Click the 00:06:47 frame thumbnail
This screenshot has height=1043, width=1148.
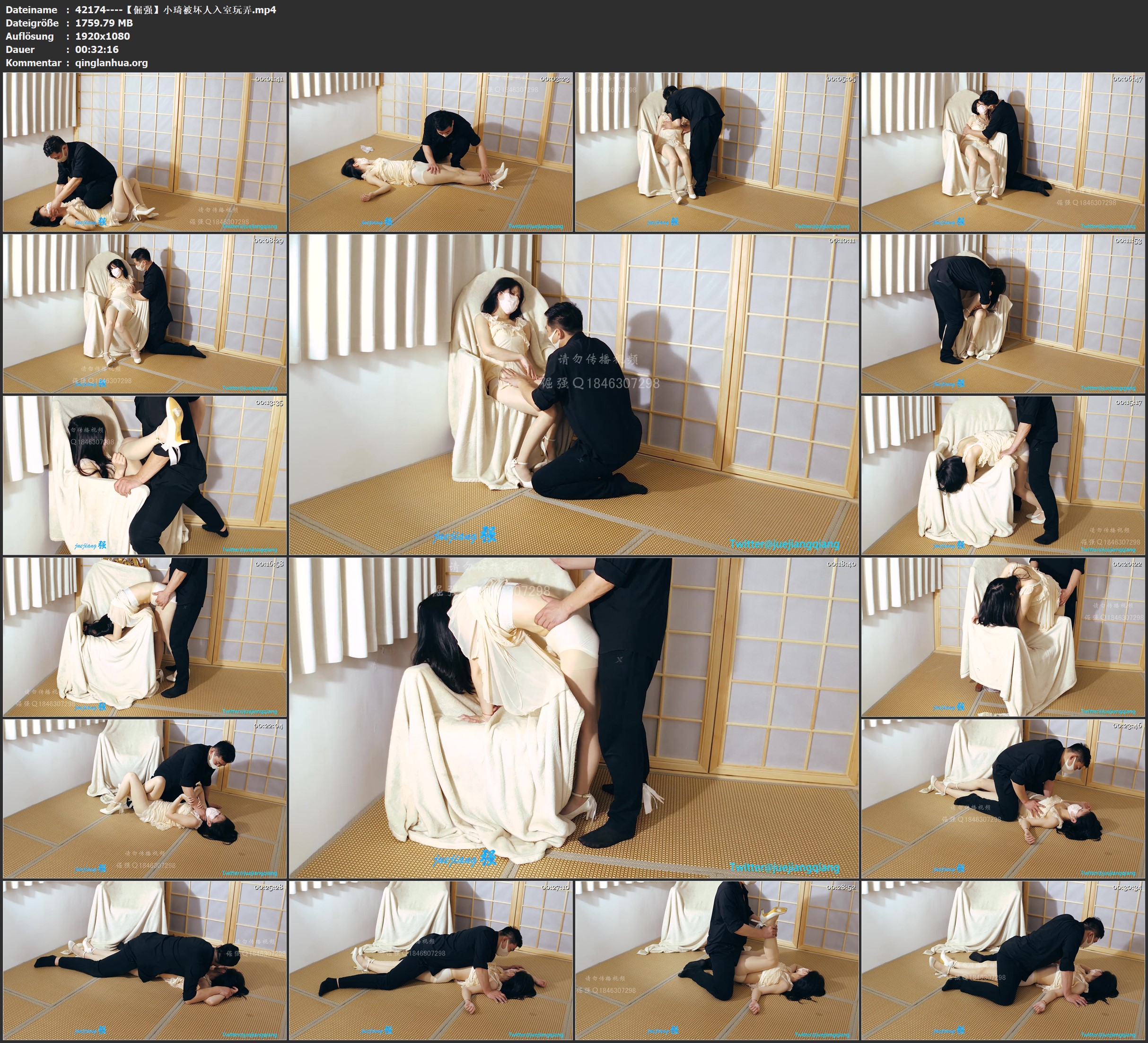pos(1003,152)
